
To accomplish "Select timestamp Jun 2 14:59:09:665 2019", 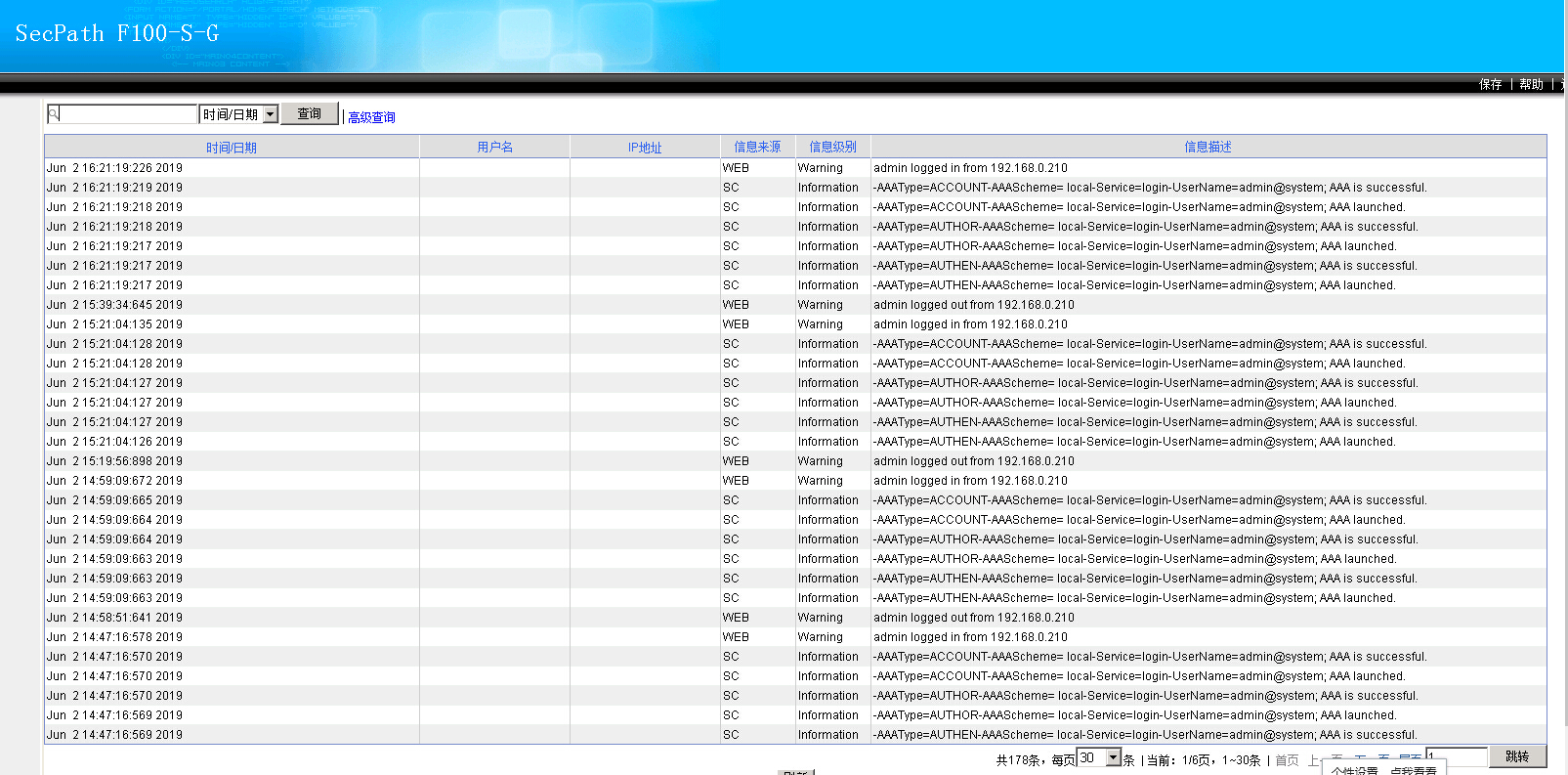I will coord(114,500).
